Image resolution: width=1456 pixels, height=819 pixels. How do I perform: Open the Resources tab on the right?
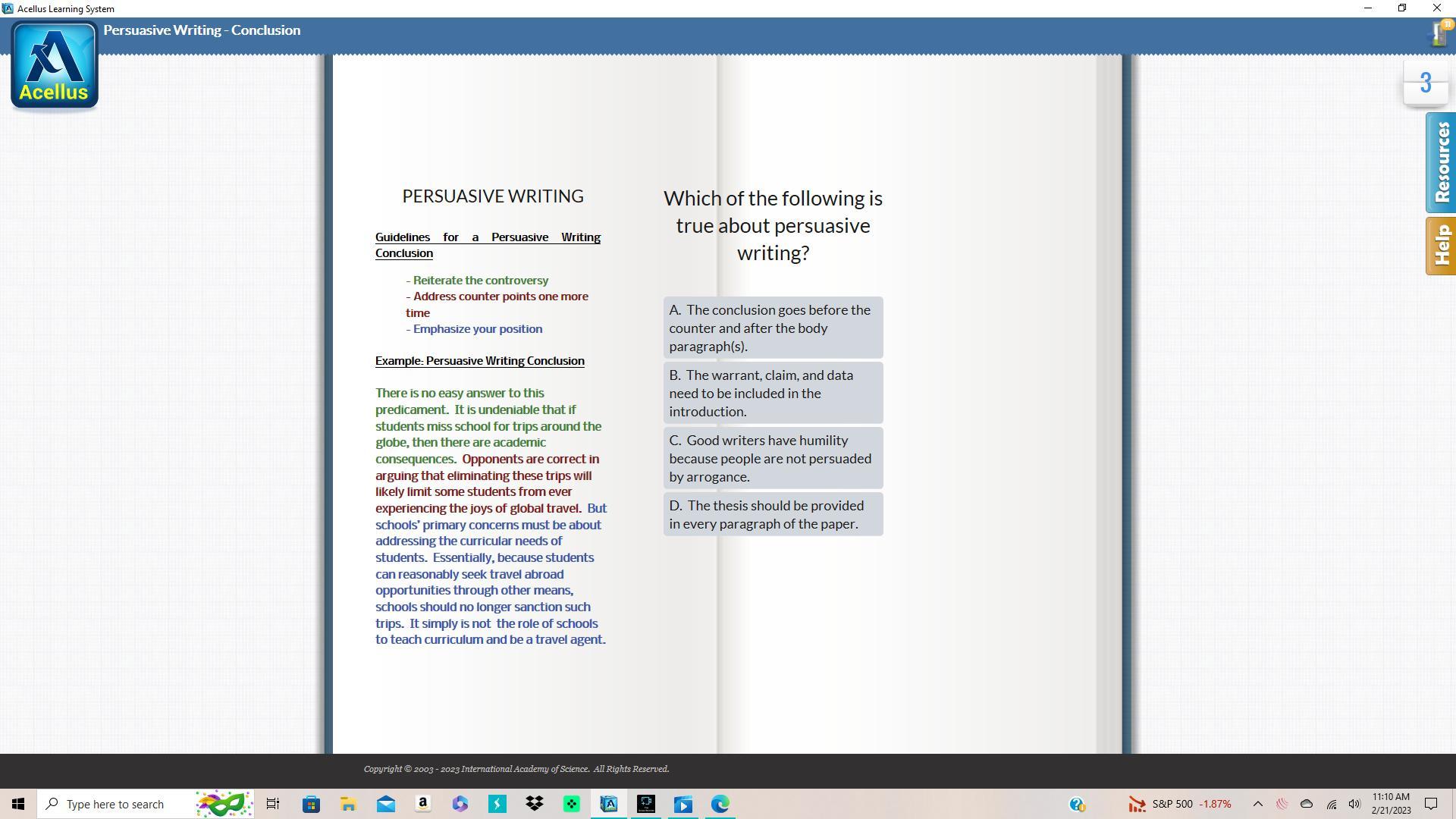(x=1440, y=162)
